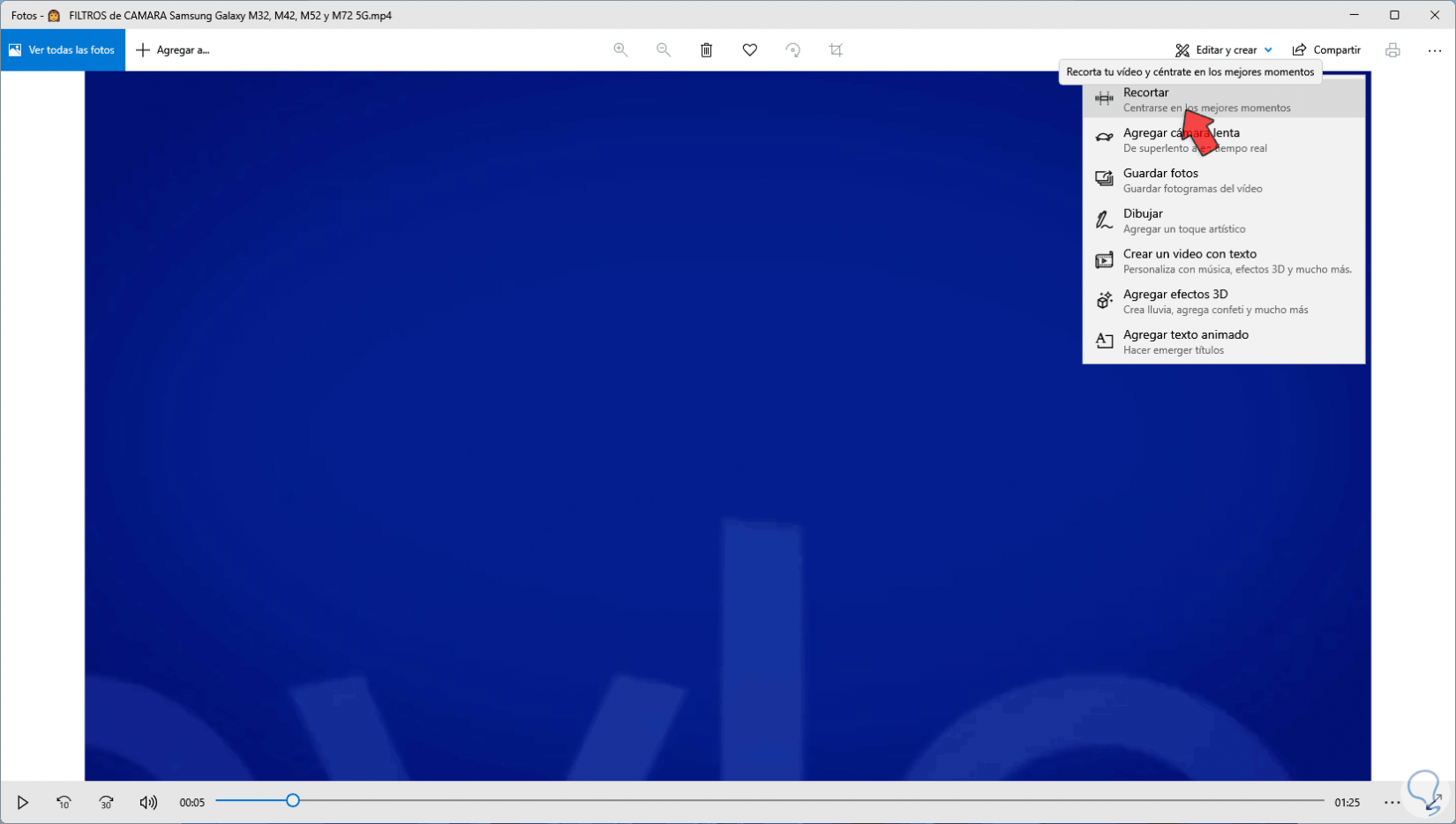Click Ver todas las fotos
Viewport: 1456px width, 824px height.
(x=63, y=50)
